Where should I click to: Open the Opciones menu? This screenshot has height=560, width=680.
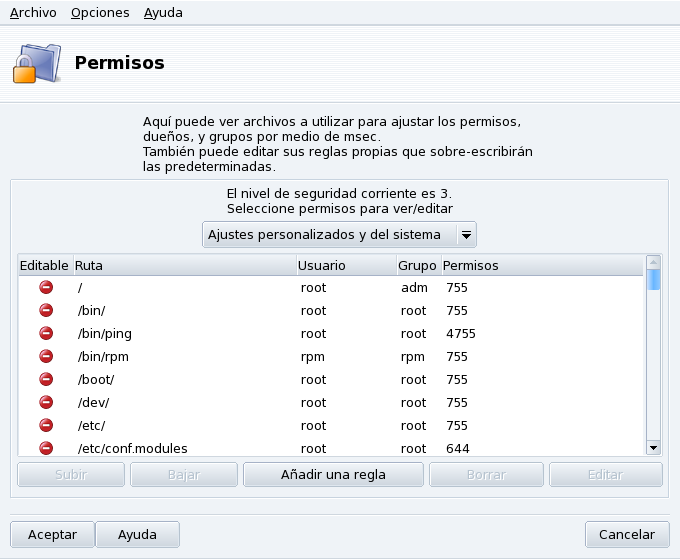tap(100, 13)
